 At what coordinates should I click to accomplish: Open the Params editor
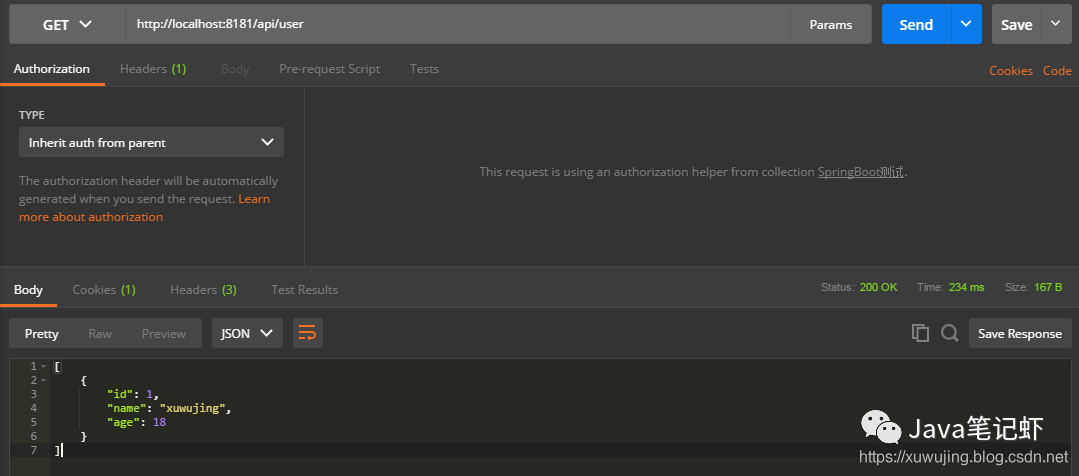831,24
